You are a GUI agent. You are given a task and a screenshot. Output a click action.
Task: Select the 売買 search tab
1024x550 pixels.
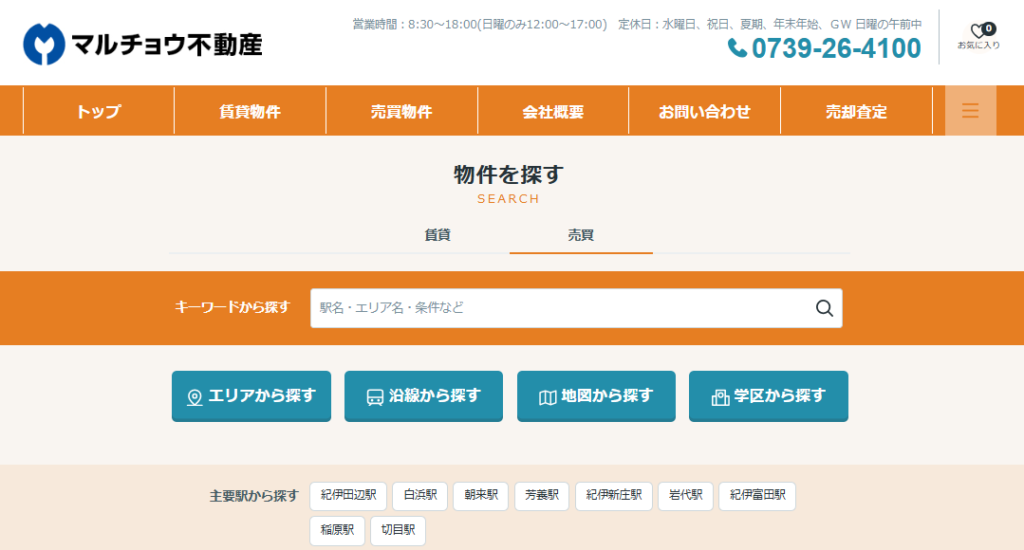click(581, 235)
